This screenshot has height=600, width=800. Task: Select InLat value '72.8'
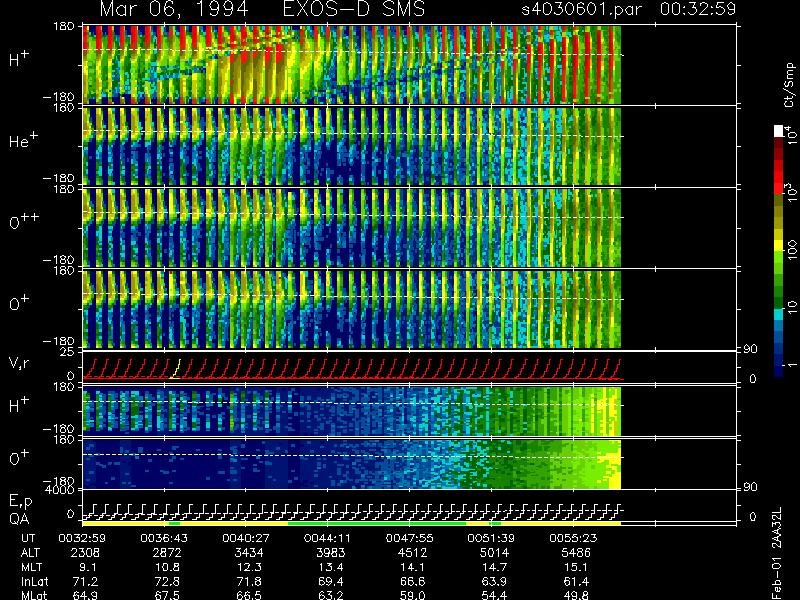167,581
